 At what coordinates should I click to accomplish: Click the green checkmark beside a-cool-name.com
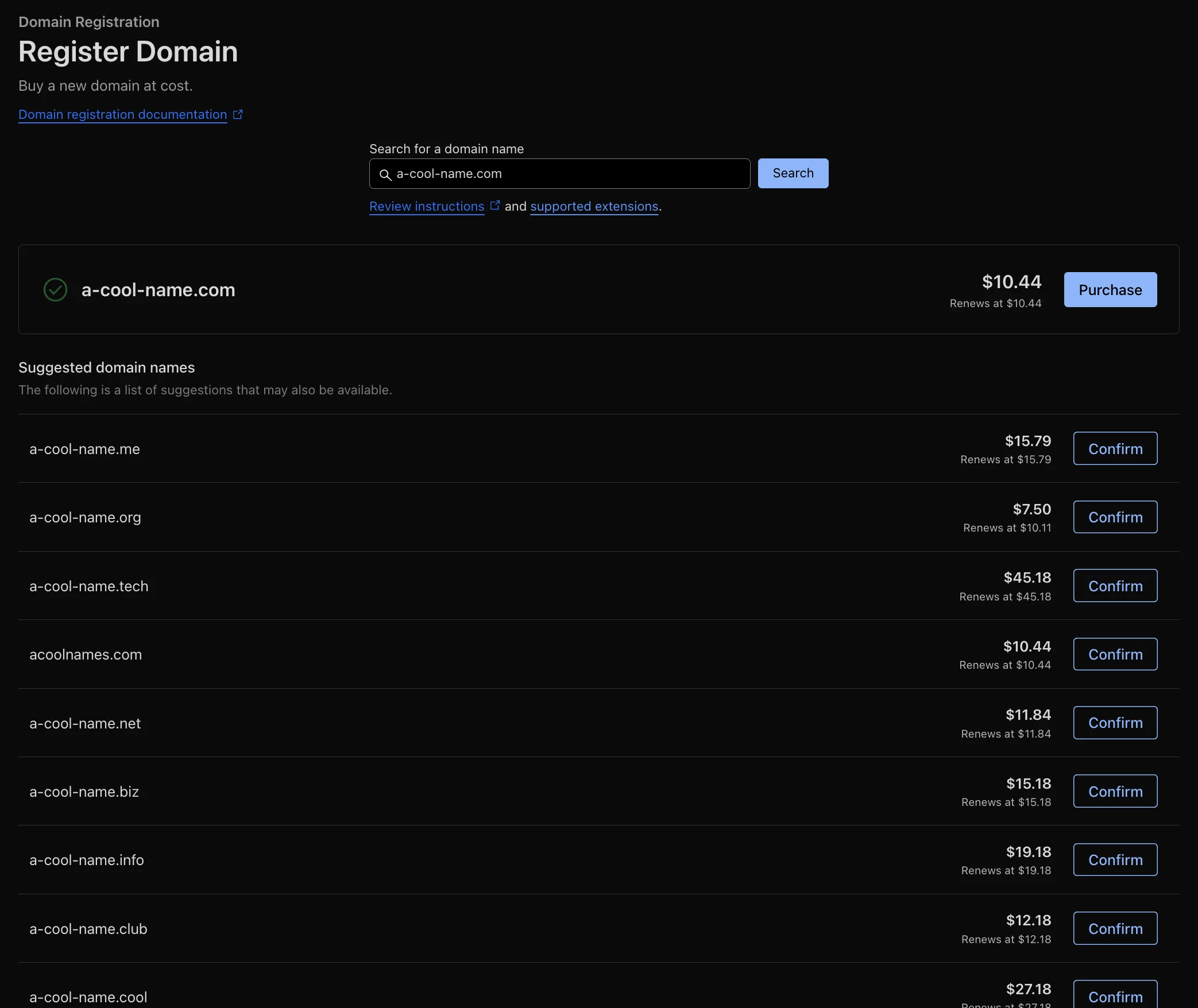(x=55, y=289)
